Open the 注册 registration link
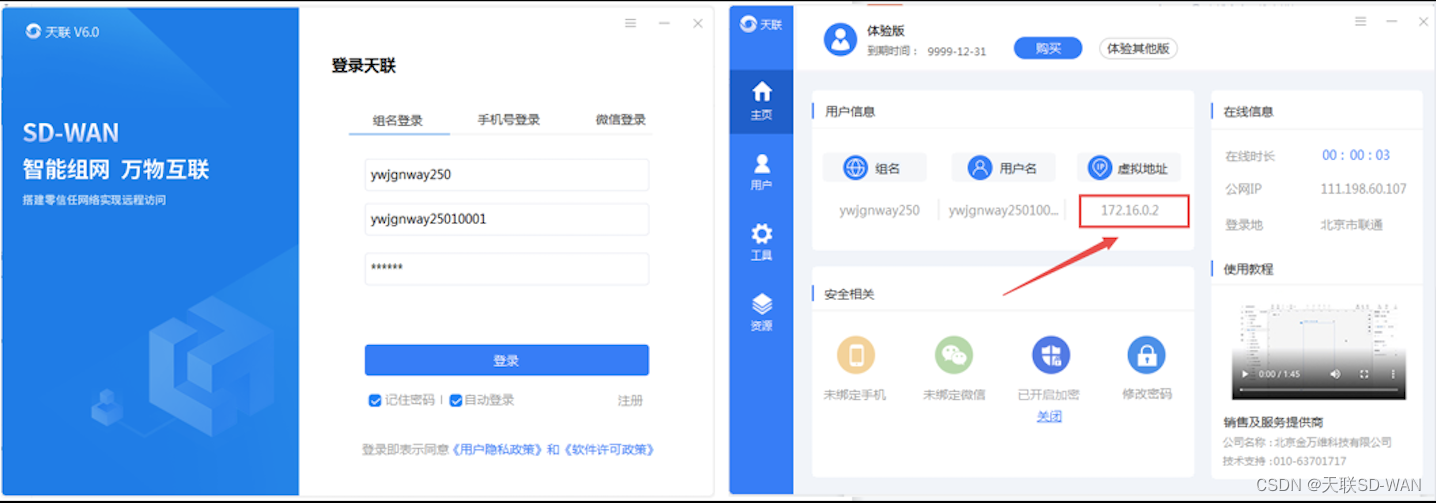This screenshot has height=503, width=1436. [630, 400]
